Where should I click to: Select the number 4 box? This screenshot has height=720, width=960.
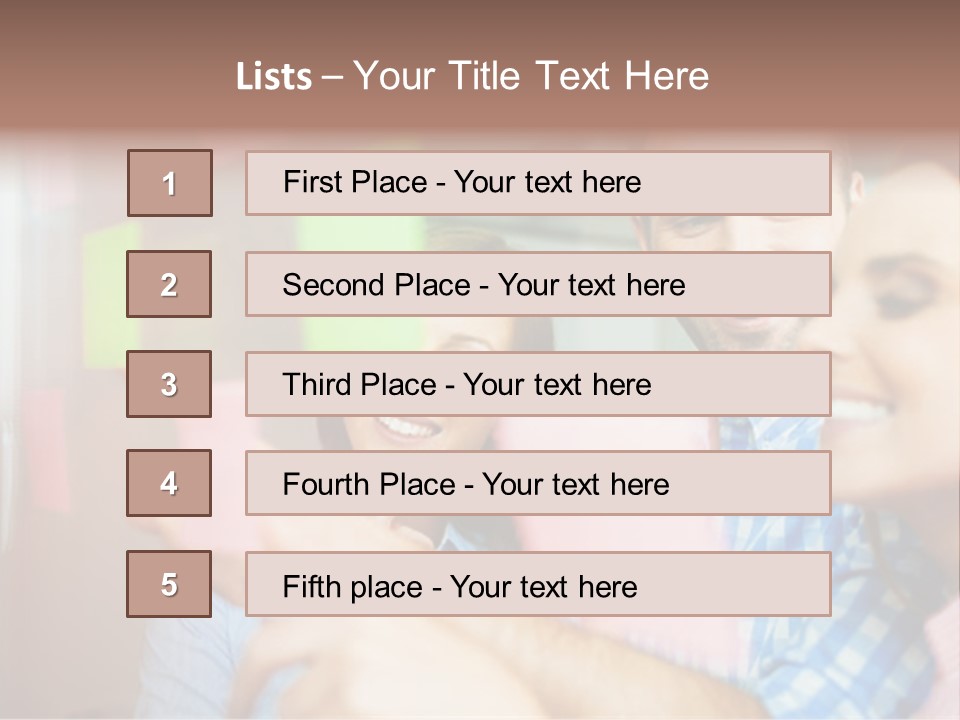pos(169,483)
